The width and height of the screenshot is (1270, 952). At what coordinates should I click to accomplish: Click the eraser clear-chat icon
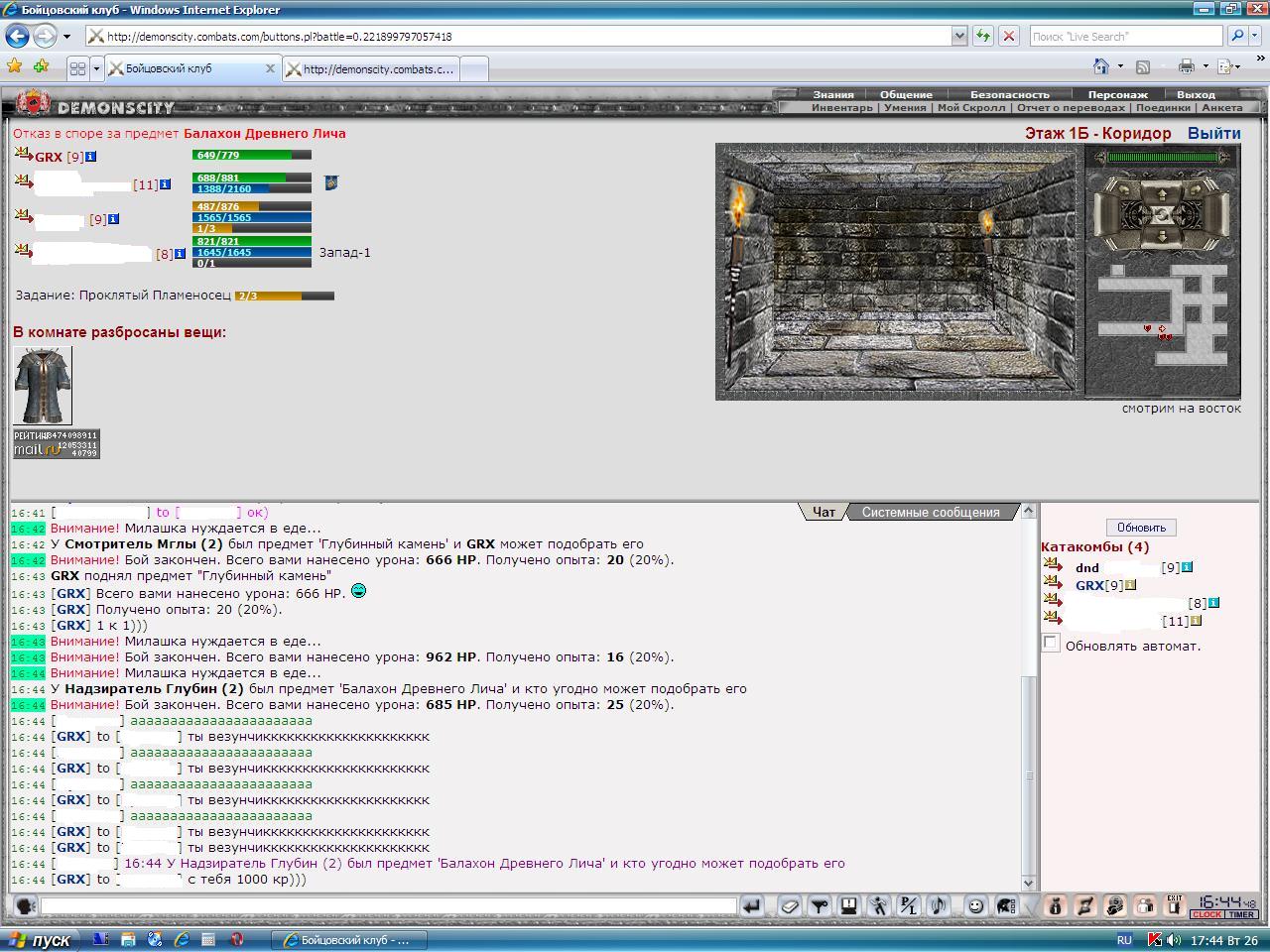point(789,905)
